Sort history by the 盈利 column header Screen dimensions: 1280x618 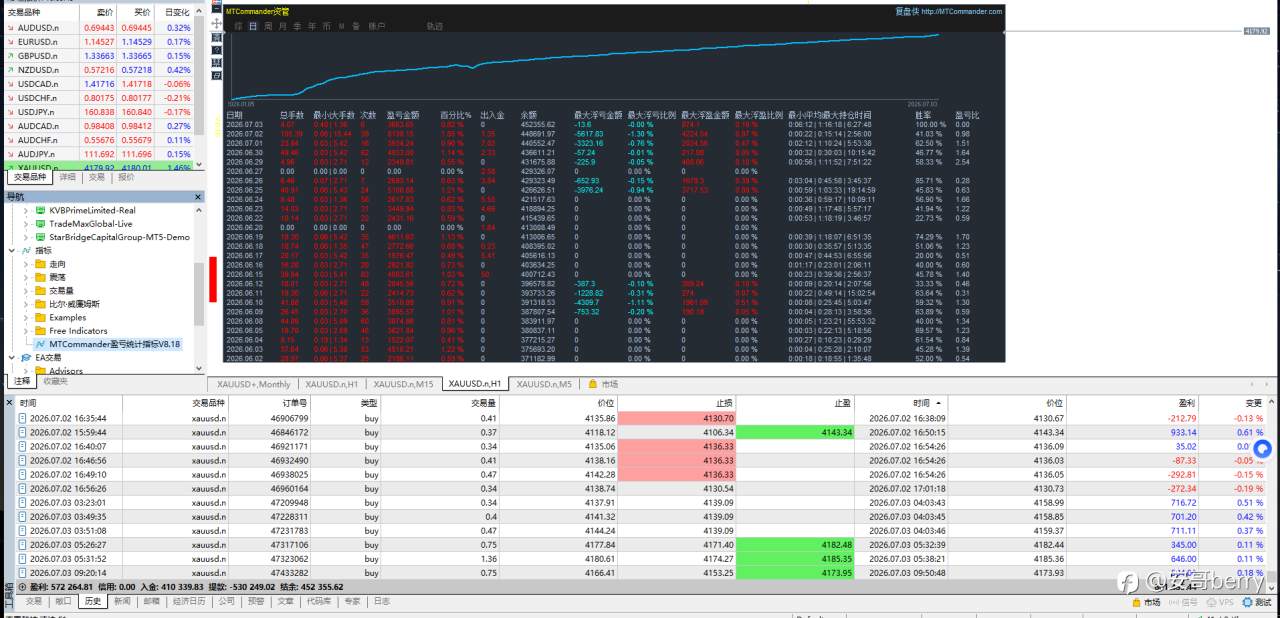pos(1186,402)
